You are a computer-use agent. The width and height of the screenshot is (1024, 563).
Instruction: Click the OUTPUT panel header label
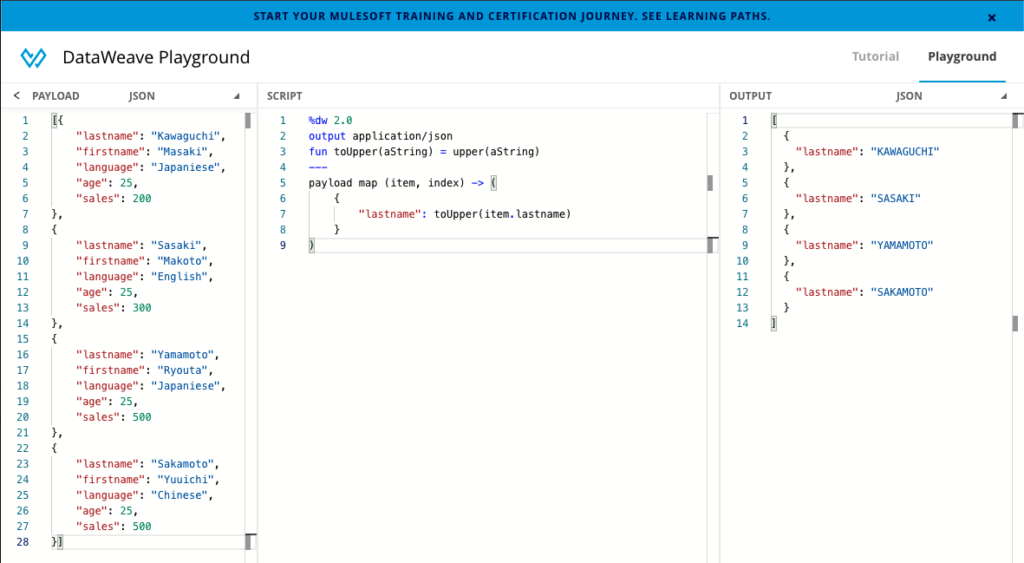coord(750,96)
